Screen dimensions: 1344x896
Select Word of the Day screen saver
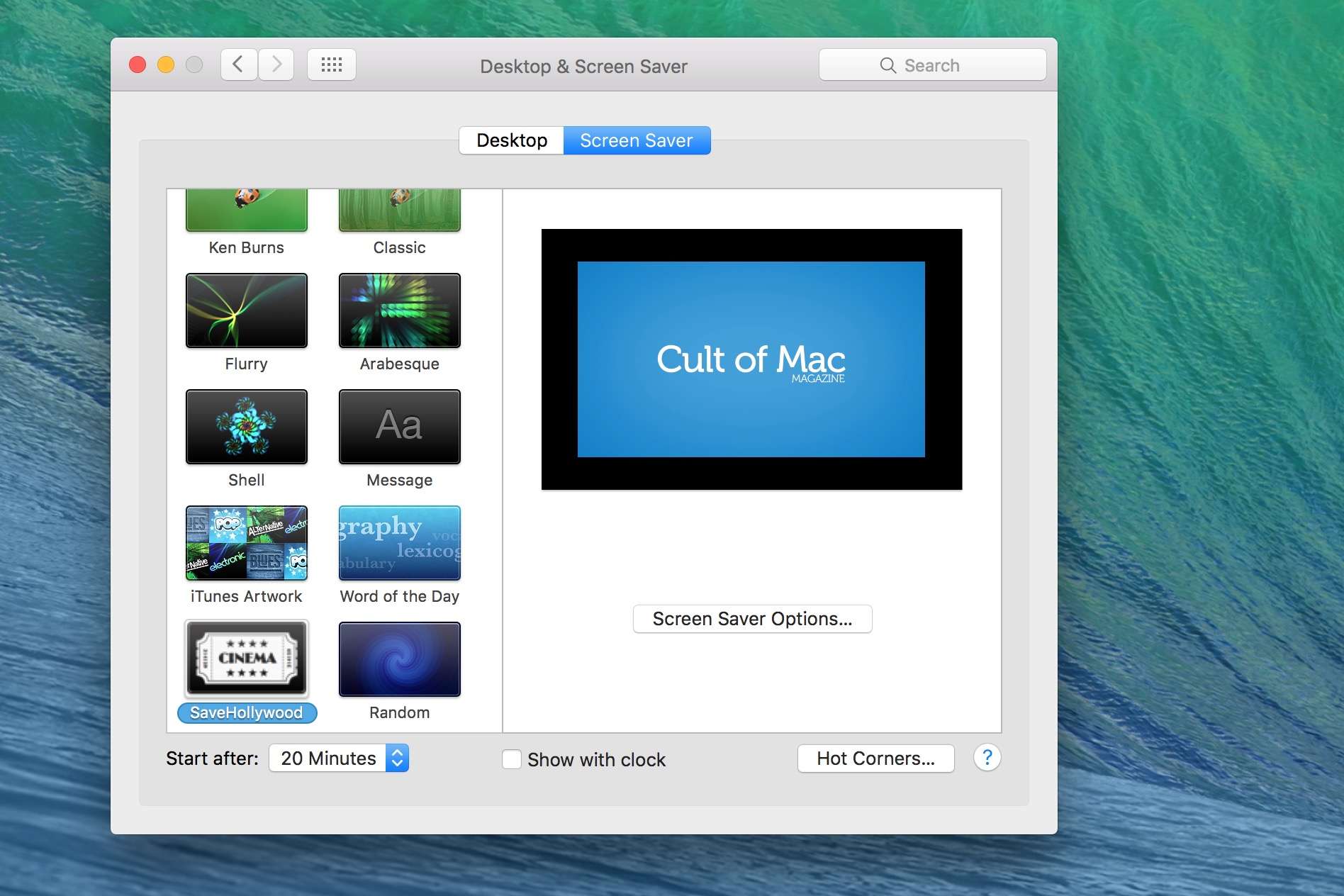(x=399, y=543)
